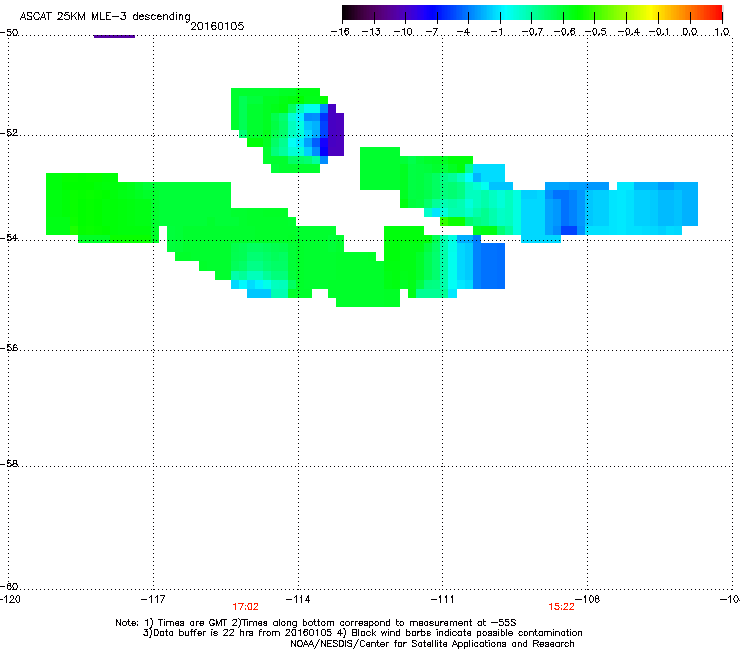The height and width of the screenshot is (650, 740).
Task: Click the longitude label -108
Action: [x=588, y=599]
